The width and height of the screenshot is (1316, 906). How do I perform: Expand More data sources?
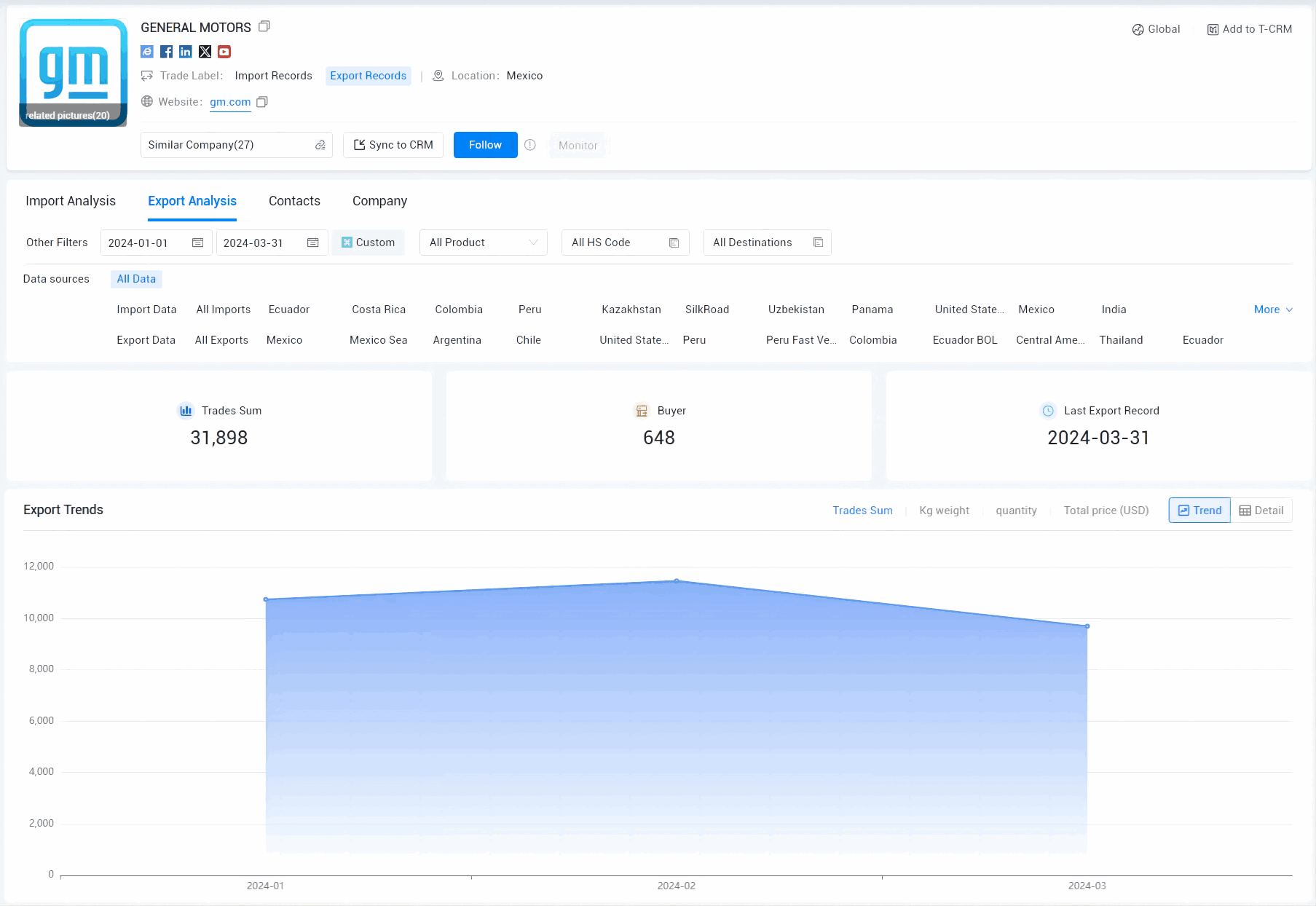[x=1273, y=310]
